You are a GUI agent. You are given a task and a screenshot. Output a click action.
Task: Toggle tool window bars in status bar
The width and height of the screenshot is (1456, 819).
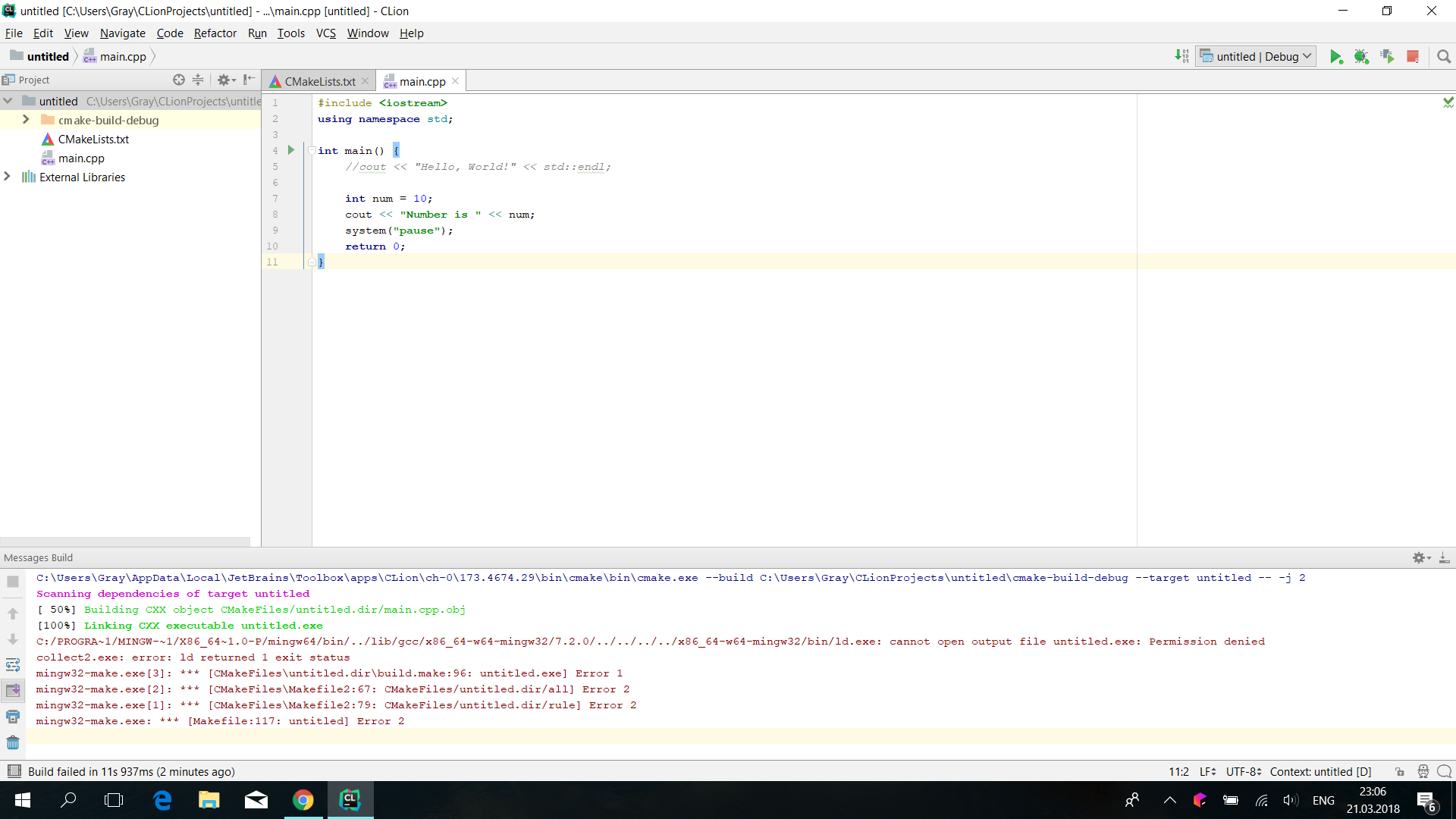(14, 771)
